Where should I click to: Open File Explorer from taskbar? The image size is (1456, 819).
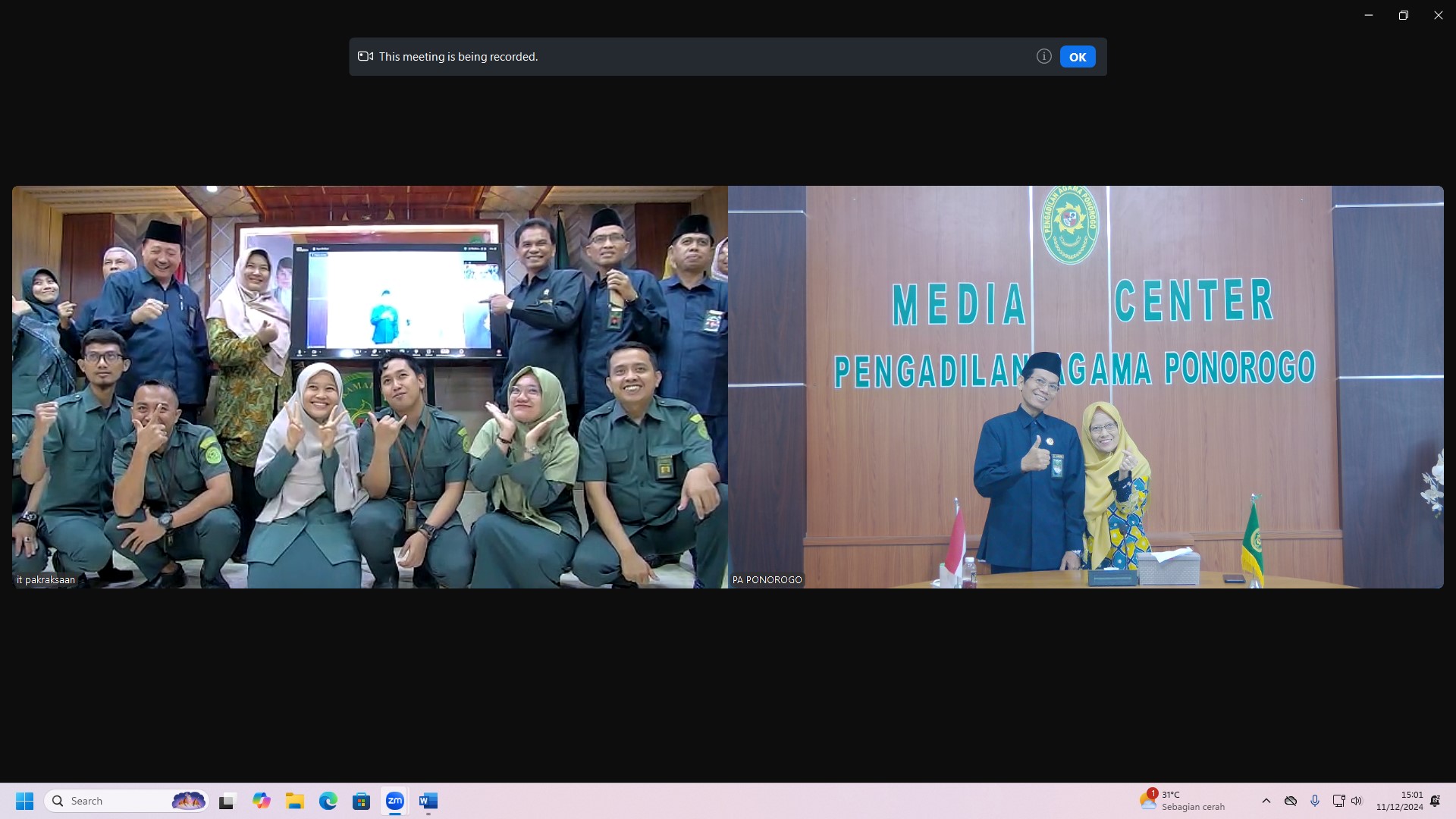tap(294, 801)
